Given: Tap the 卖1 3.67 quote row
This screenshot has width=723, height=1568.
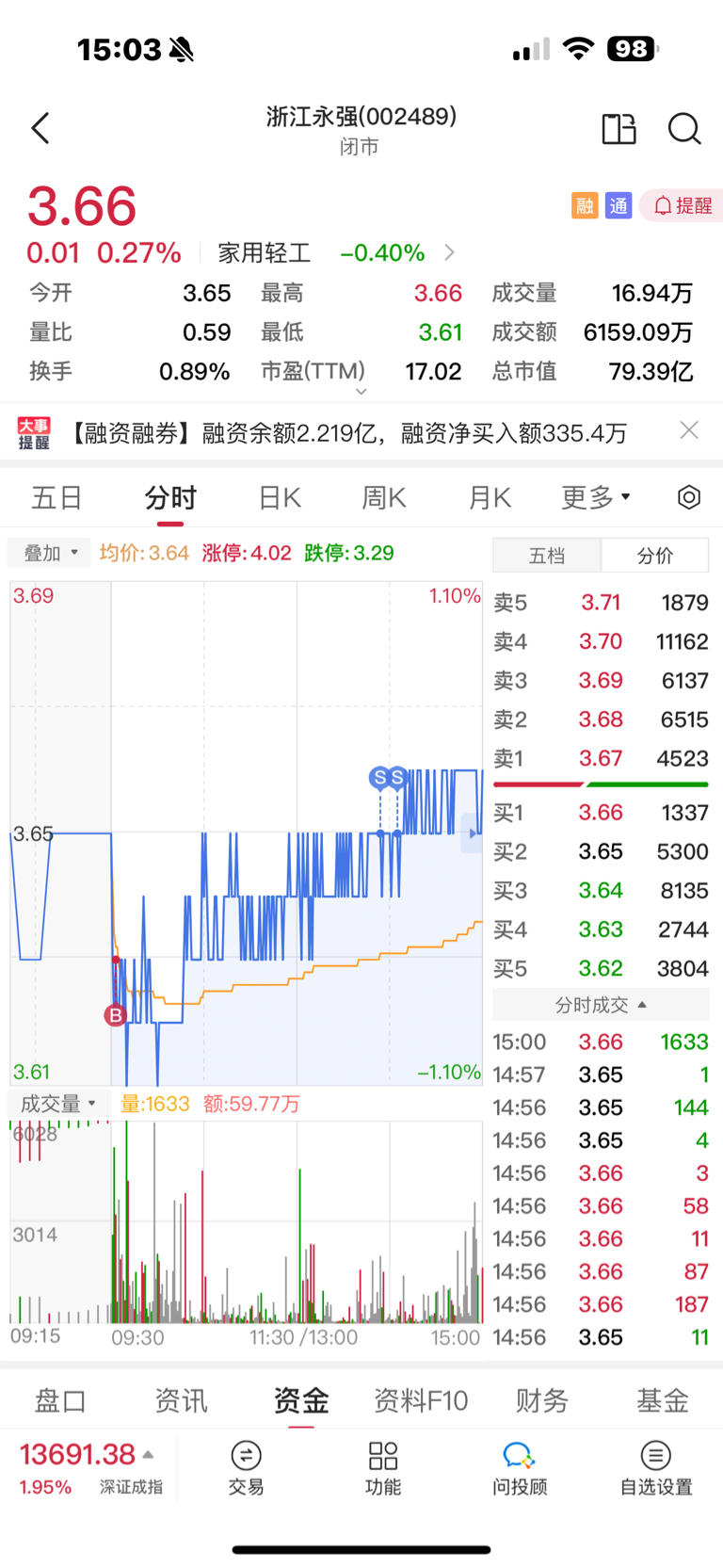Looking at the screenshot, I should click(x=601, y=759).
